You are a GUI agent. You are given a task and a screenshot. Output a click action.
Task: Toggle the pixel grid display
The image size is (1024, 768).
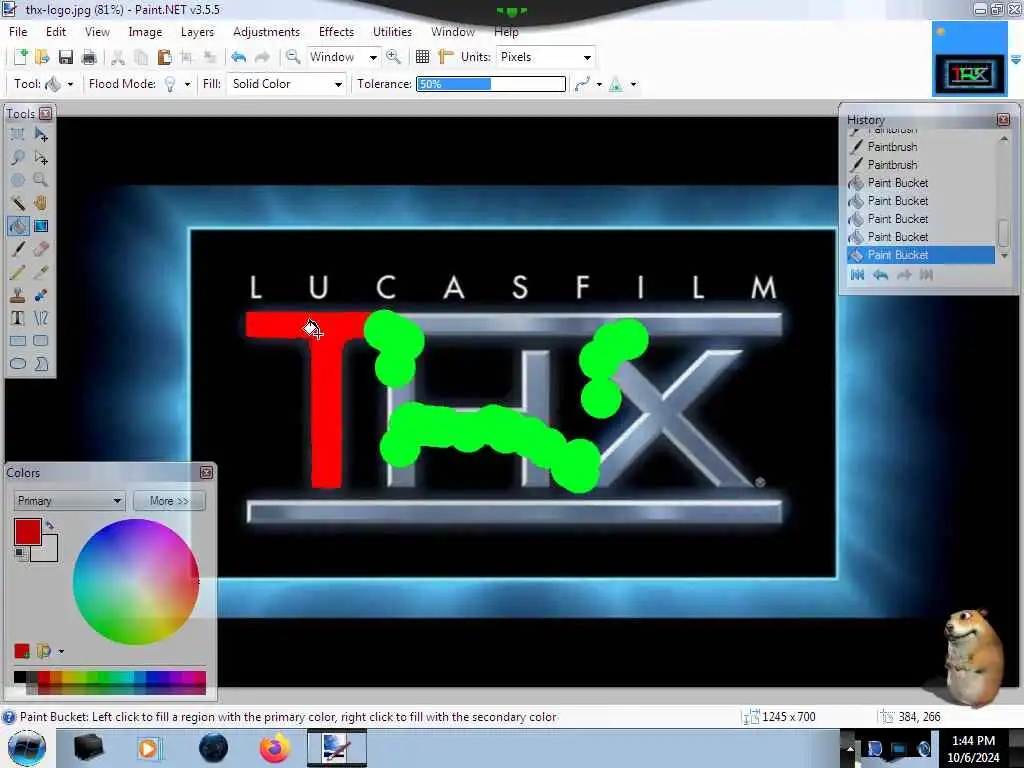point(423,57)
